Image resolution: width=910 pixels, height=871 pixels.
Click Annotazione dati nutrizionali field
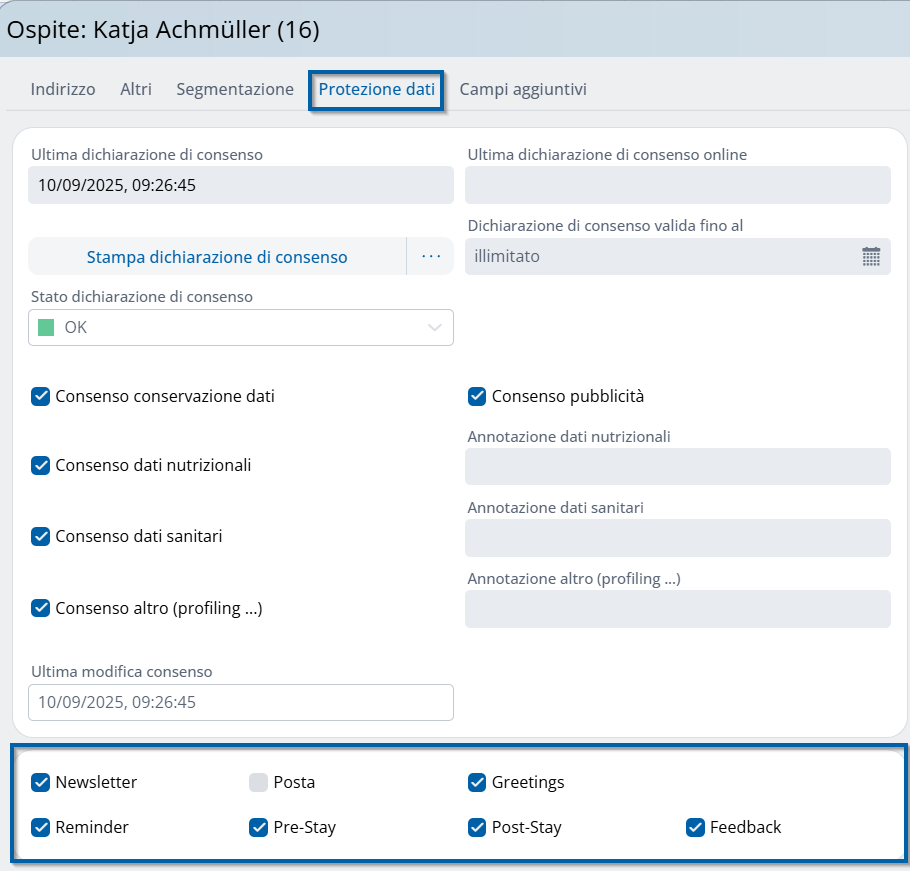coord(677,466)
